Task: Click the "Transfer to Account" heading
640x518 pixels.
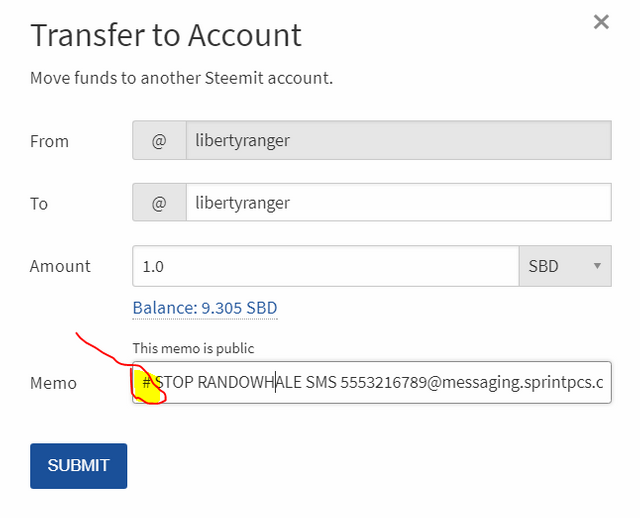Action: click(x=166, y=36)
